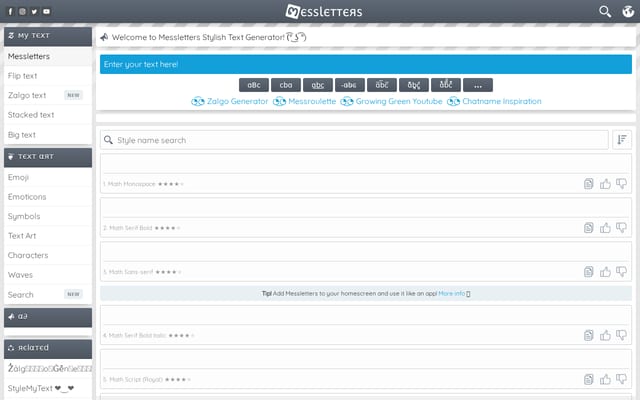640x400 pixels.
Task: Open the StyleMyText related link
Action: pos(48,388)
